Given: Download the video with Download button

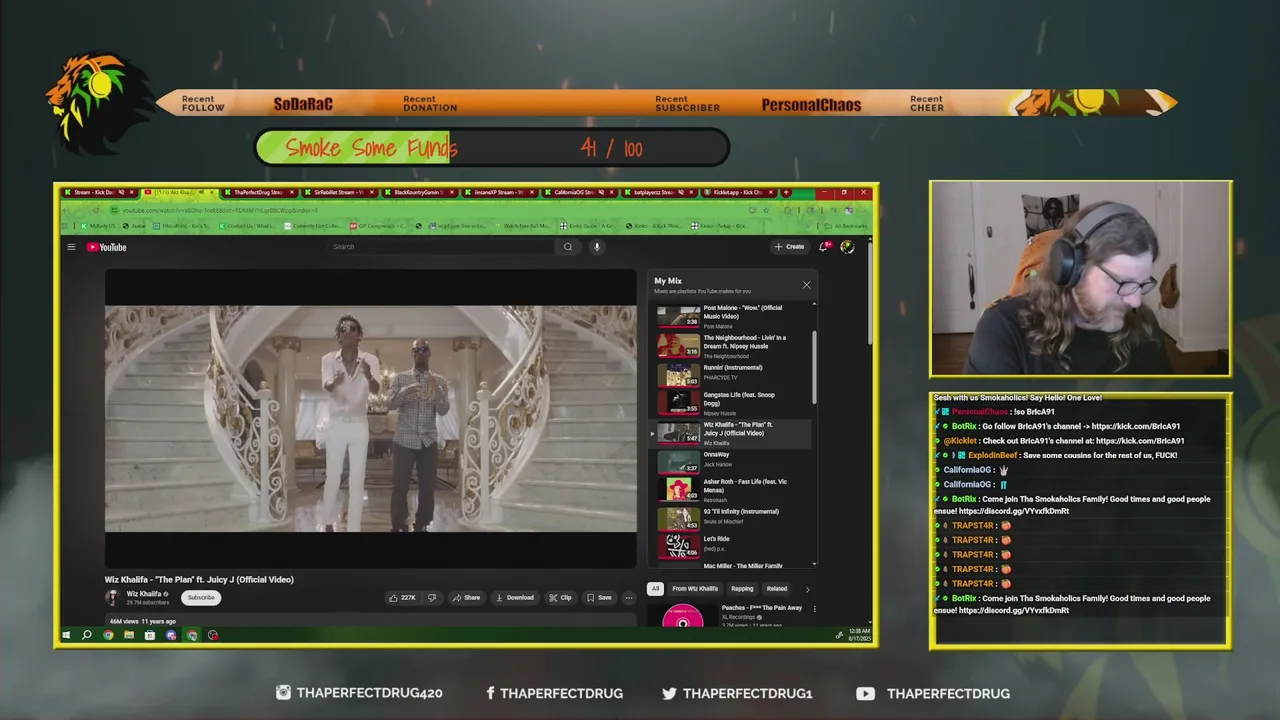Looking at the screenshot, I should click(515, 598).
